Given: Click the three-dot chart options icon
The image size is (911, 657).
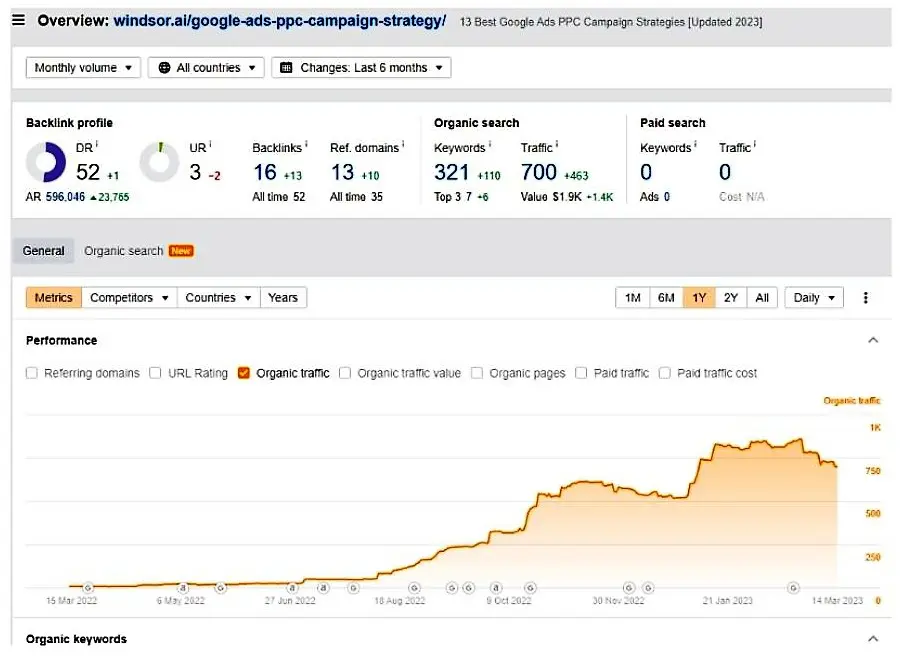Looking at the screenshot, I should [x=865, y=298].
